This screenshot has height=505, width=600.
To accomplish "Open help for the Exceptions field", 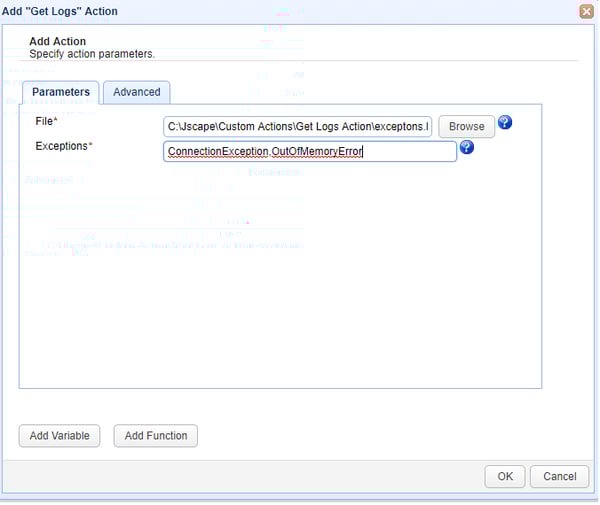I will (467, 148).
